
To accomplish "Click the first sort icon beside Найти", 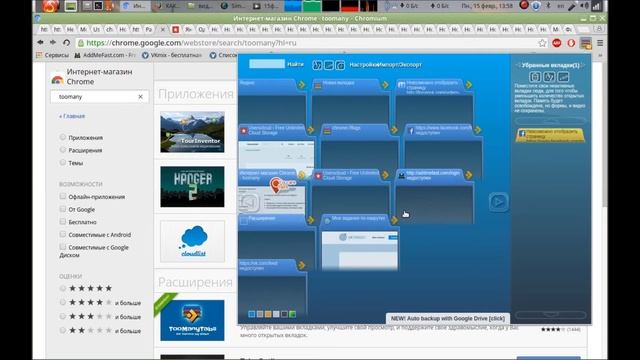I will [x=317, y=65].
